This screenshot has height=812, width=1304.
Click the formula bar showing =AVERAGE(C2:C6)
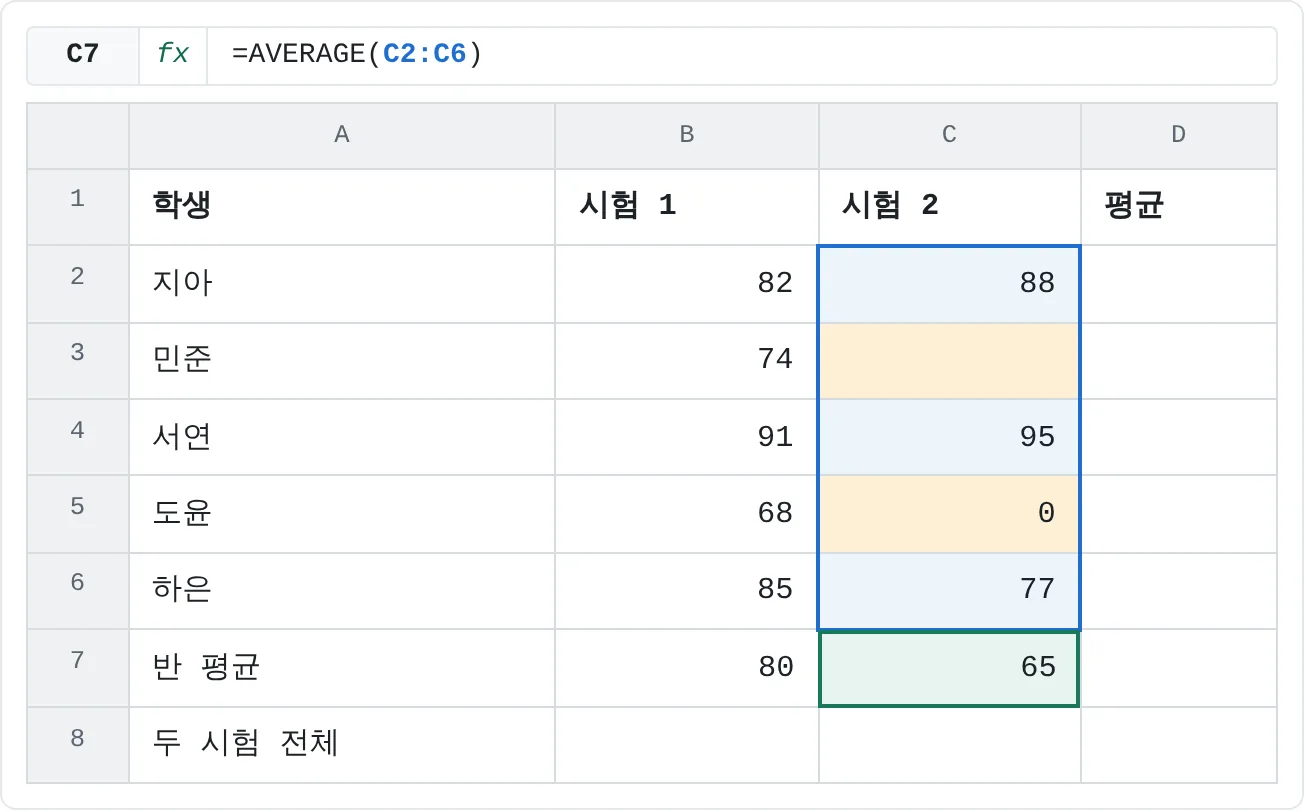point(741,55)
